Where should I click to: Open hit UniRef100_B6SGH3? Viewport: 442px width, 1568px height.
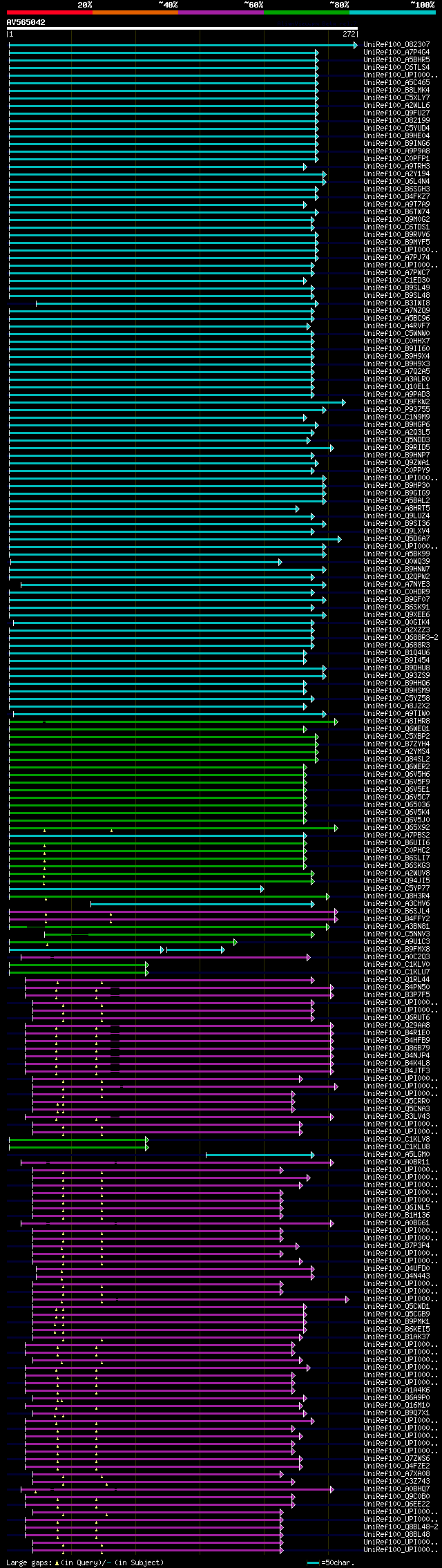coord(396,189)
